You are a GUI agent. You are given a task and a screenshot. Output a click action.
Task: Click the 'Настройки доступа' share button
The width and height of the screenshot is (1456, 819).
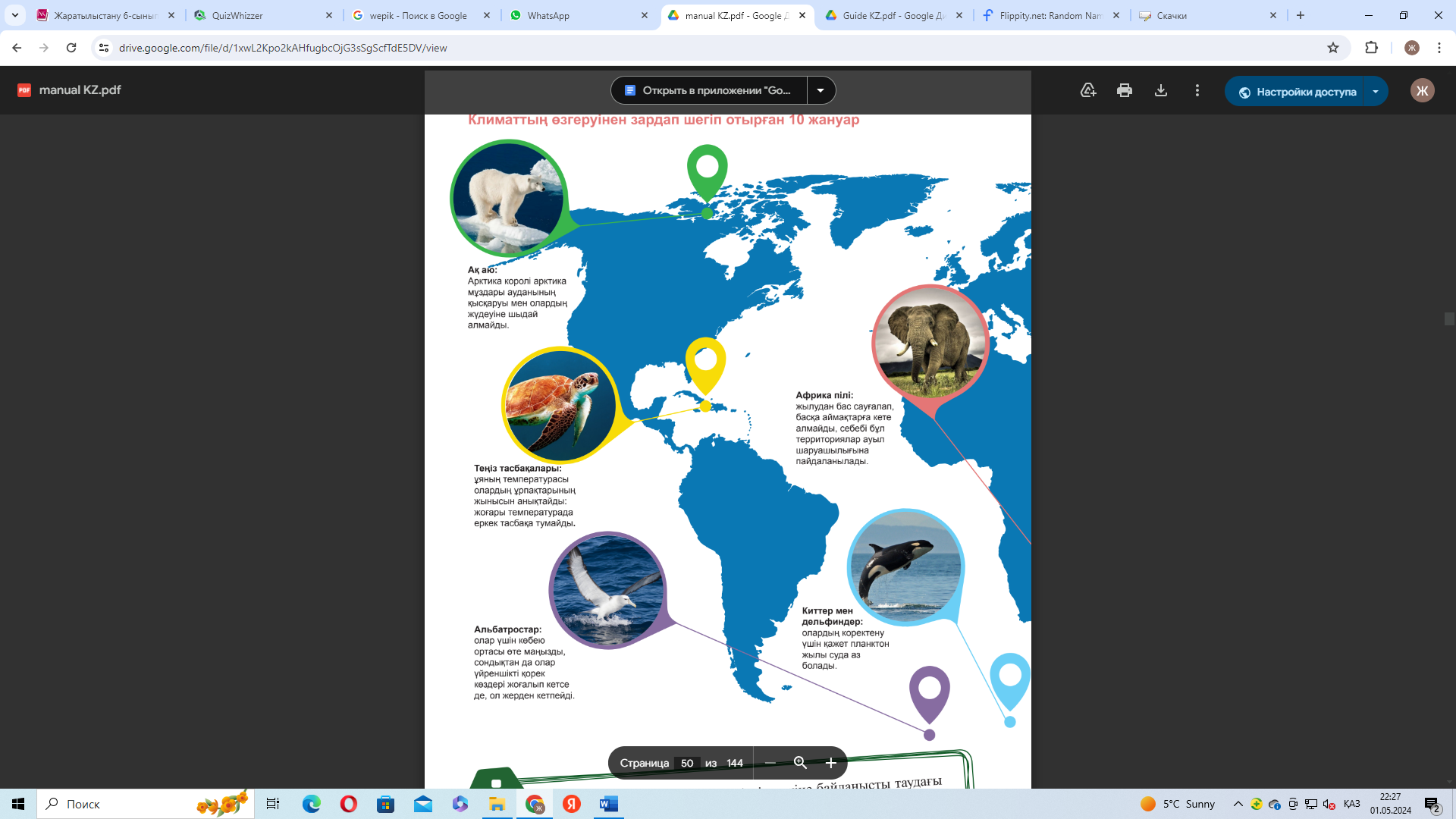(1297, 92)
